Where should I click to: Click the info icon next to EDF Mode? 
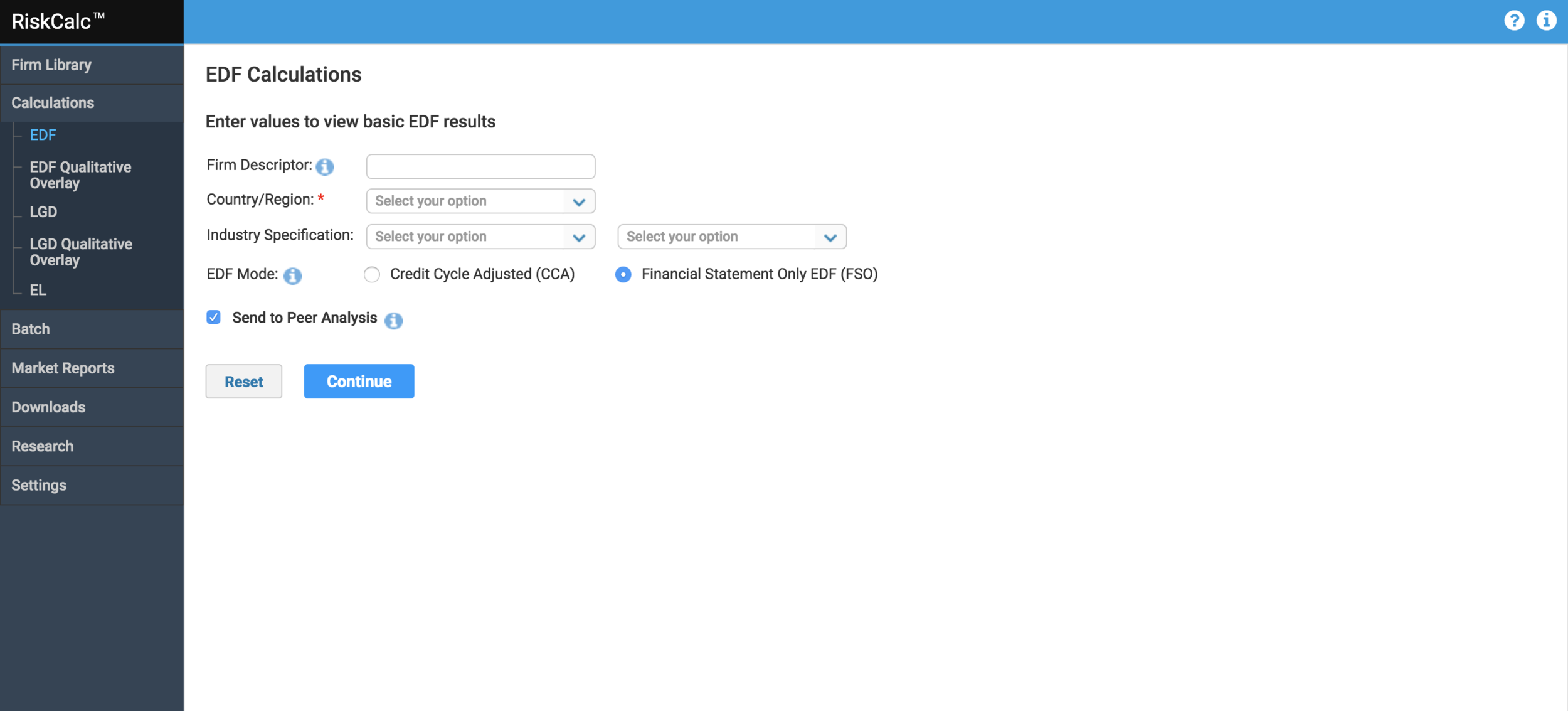pos(292,275)
